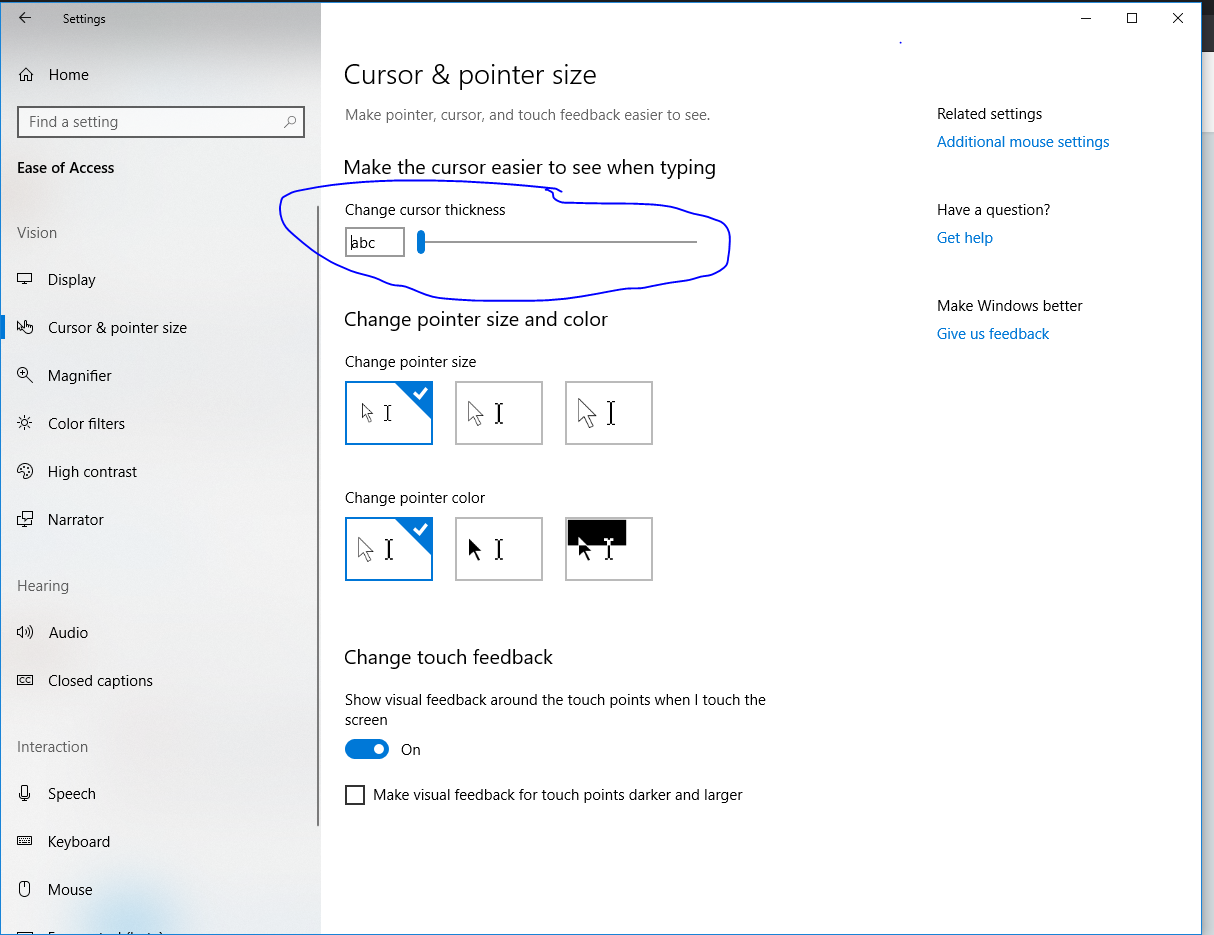Click the search magnifier icon in the Find a setting box
This screenshot has width=1214, height=935.
click(290, 122)
